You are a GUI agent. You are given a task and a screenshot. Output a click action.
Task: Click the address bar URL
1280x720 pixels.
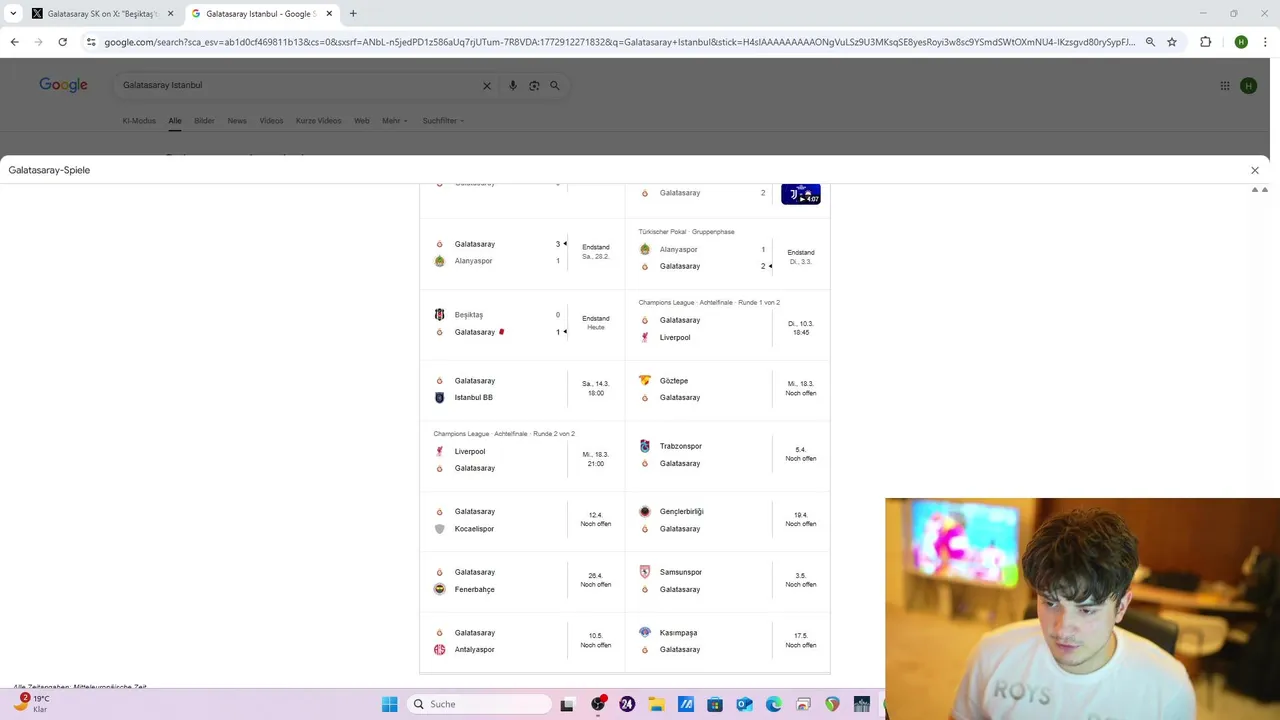tap(620, 42)
